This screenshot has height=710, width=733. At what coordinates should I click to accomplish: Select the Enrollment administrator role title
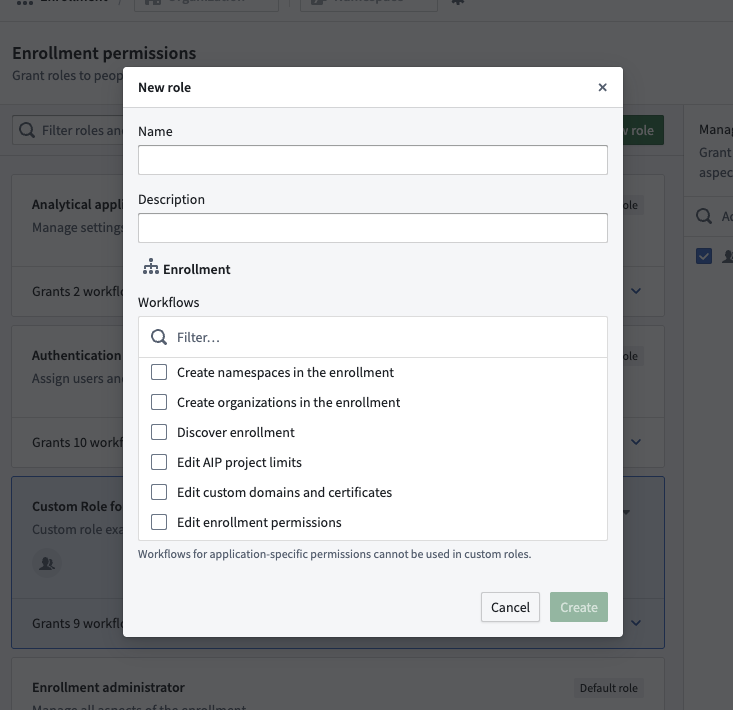[108, 687]
